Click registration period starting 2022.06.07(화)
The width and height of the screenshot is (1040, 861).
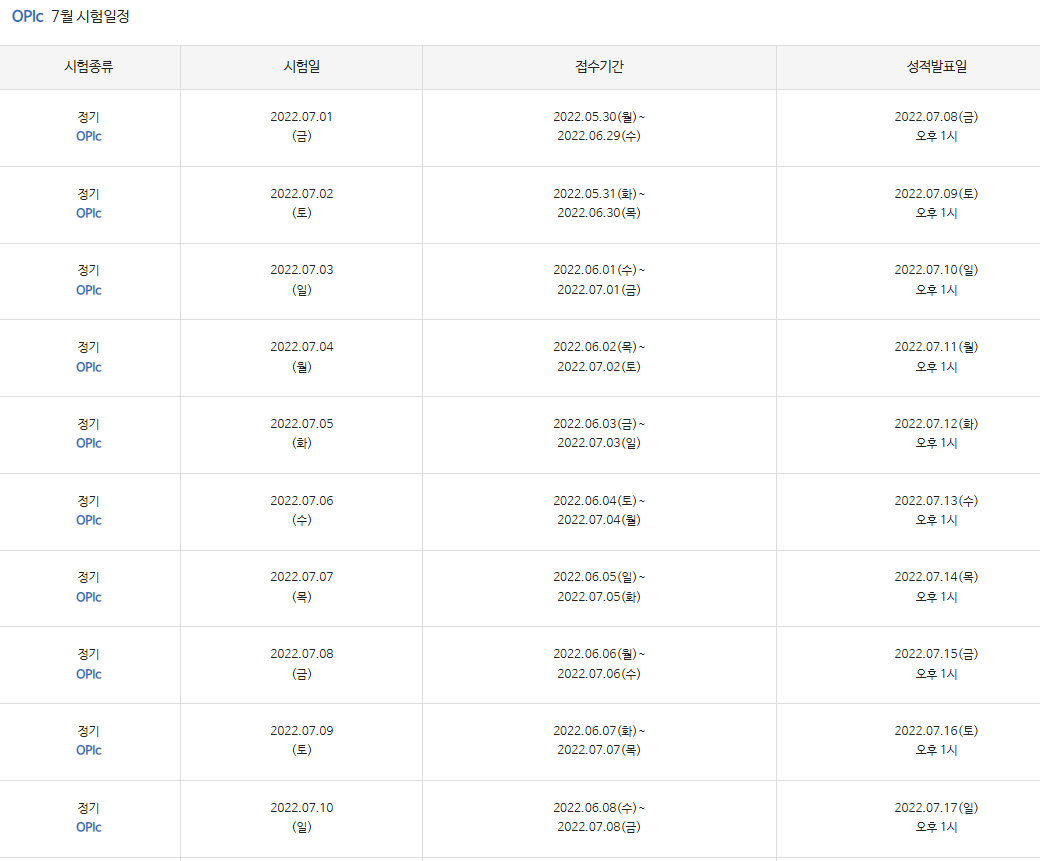coord(599,740)
